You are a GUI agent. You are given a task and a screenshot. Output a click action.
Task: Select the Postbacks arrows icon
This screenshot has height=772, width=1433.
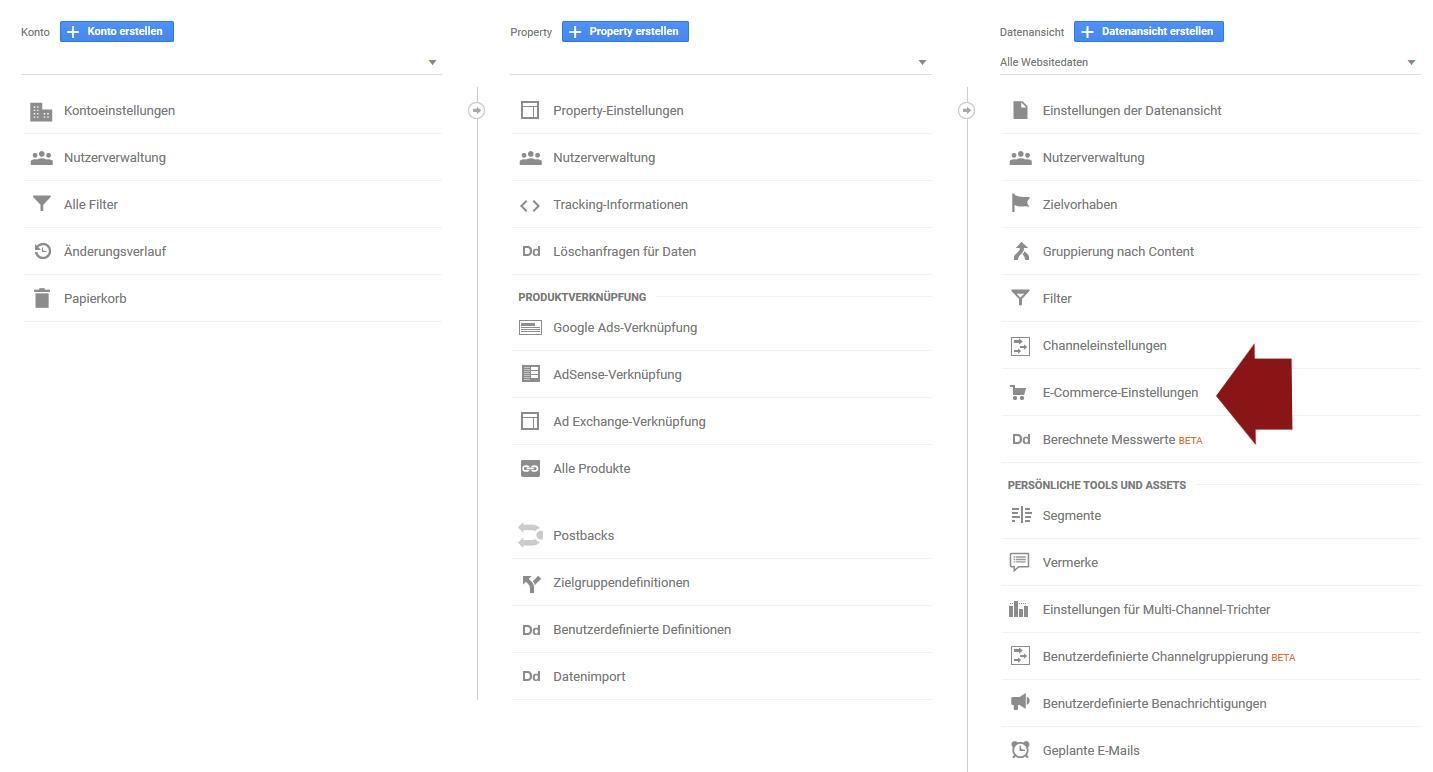[530, 535]
